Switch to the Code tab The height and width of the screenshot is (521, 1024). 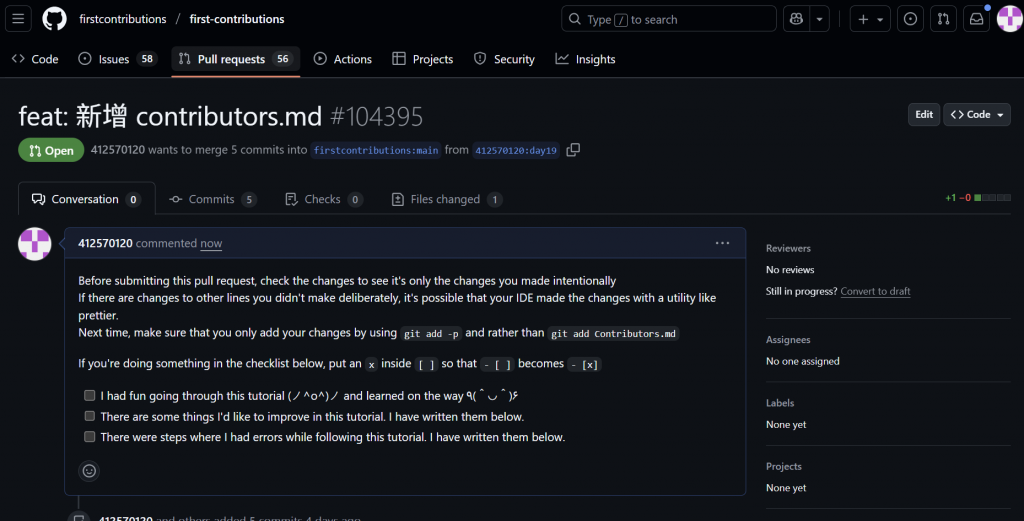coord(35,59)
